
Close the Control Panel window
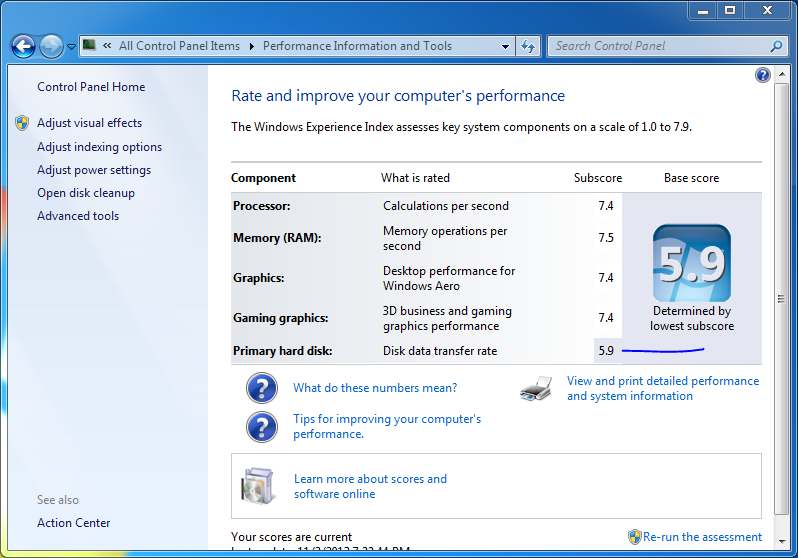pyautogui.click(x=767, y=11)
